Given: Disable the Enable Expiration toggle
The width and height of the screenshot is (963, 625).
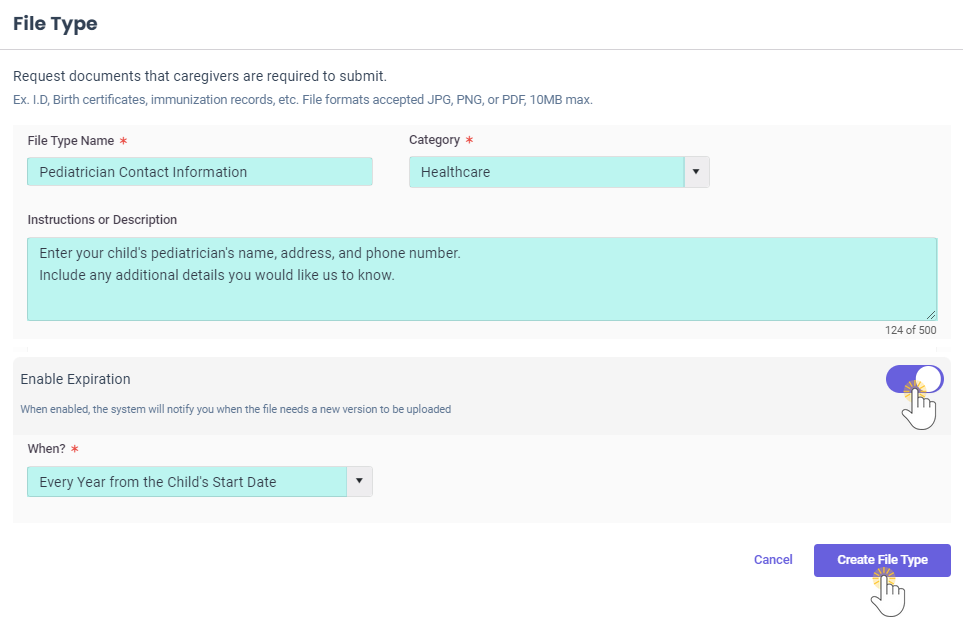Looking at the screenshot, I should point(914,379).
